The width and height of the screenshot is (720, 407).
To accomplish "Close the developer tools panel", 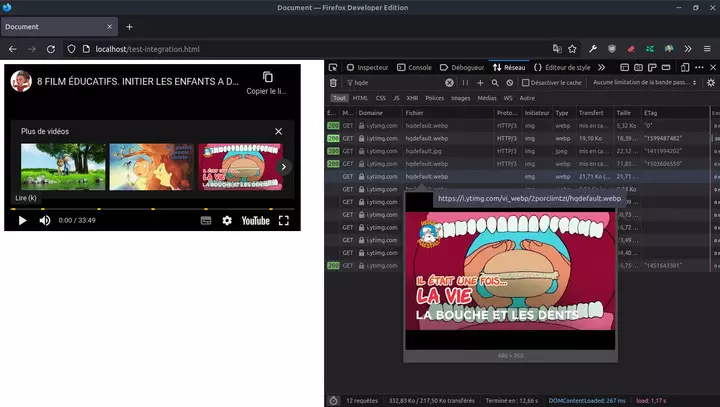I will [x=713, y=68].
